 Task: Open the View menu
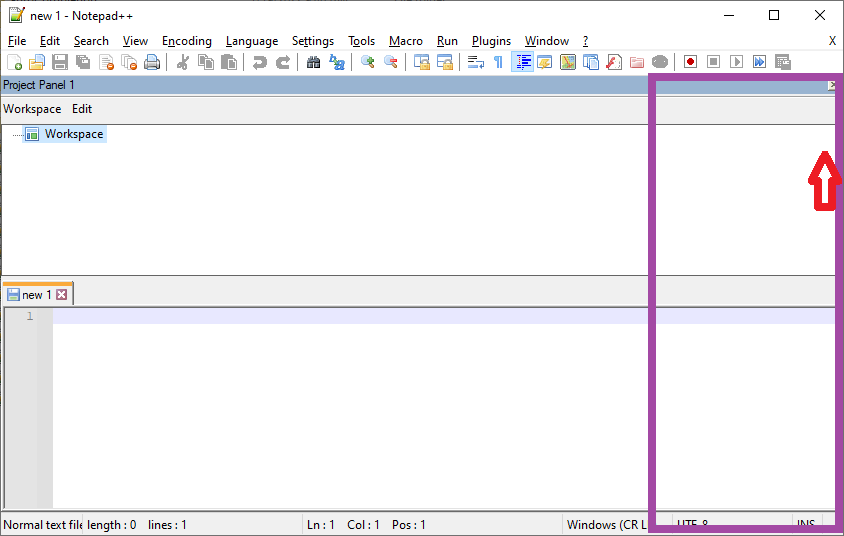135,41
